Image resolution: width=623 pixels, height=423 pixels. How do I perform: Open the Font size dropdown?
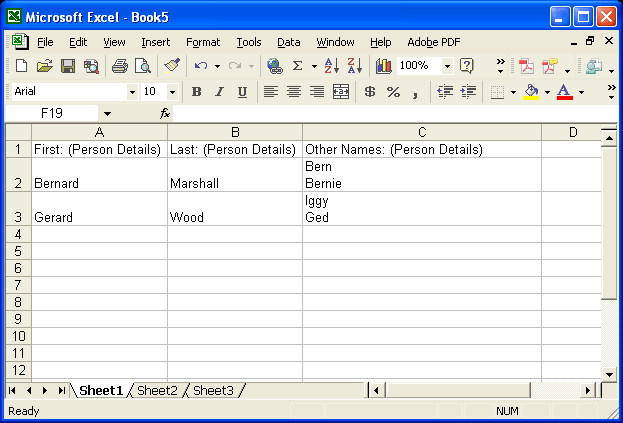tap(172, 92)
